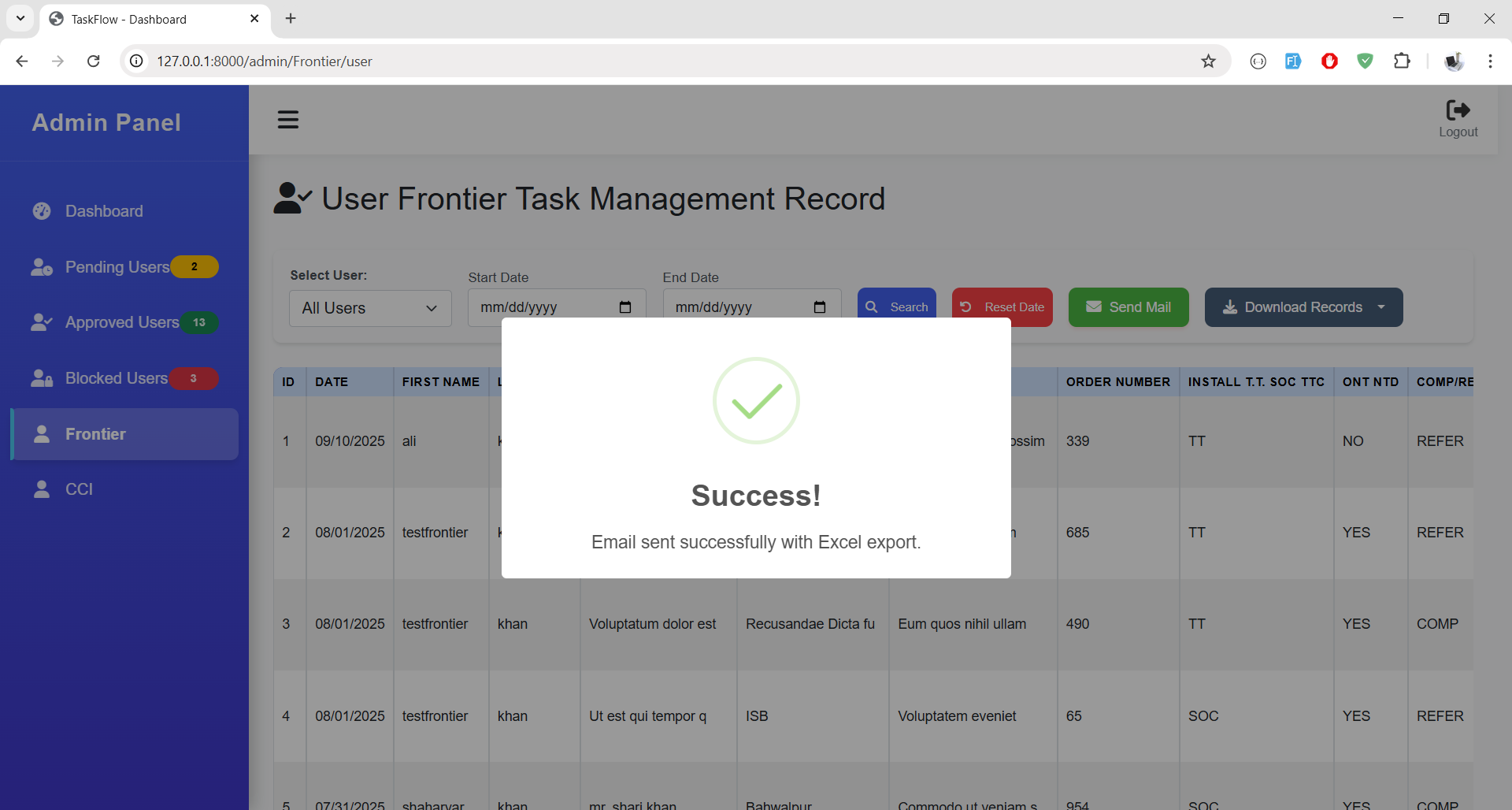The image size is (1512, 810).
Task: Go to Approved Users page
Action: (121, 322)
